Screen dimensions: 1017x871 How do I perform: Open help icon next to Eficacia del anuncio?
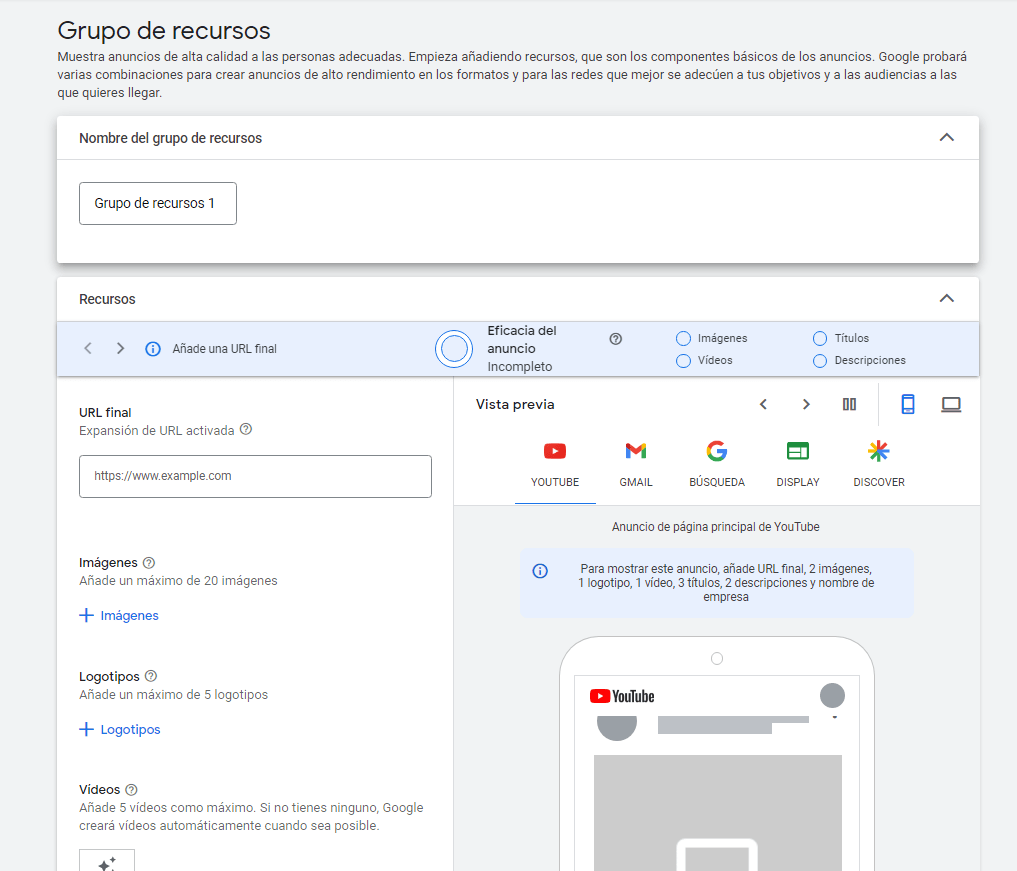(x=616, y=339)
